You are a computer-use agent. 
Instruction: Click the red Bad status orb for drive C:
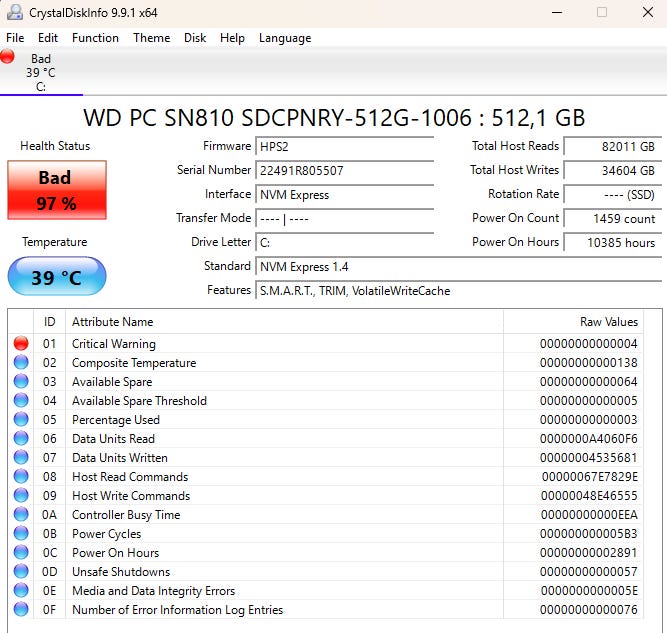tap(8, 57)
